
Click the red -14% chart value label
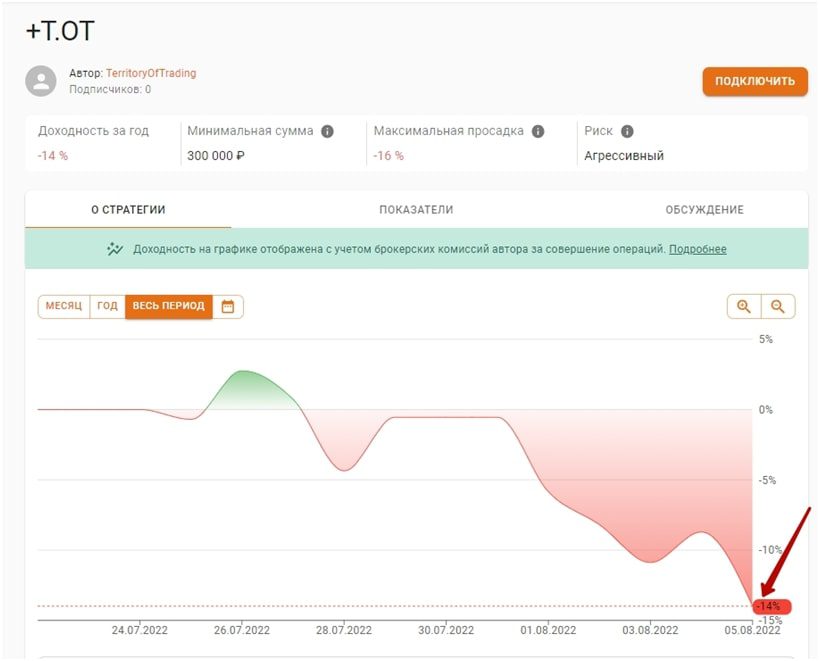click(x=770, y=606)
